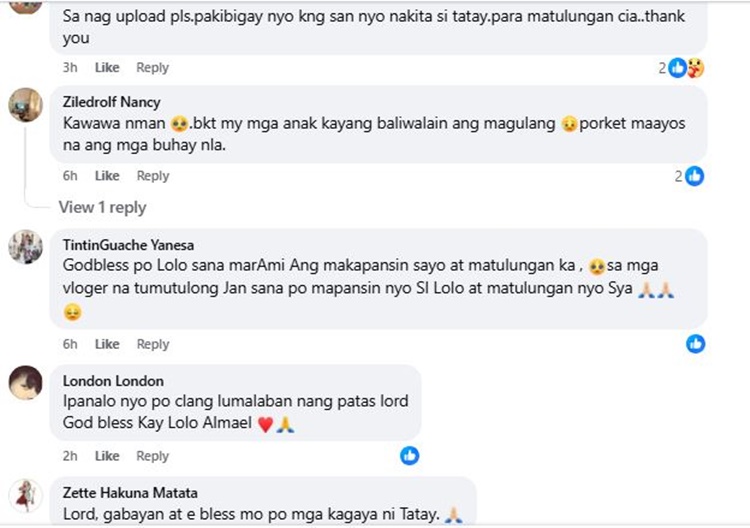Viewport: 750px width, 528px height.
Task: Like the top comment posted 3h ago
Action: point(107,68)
